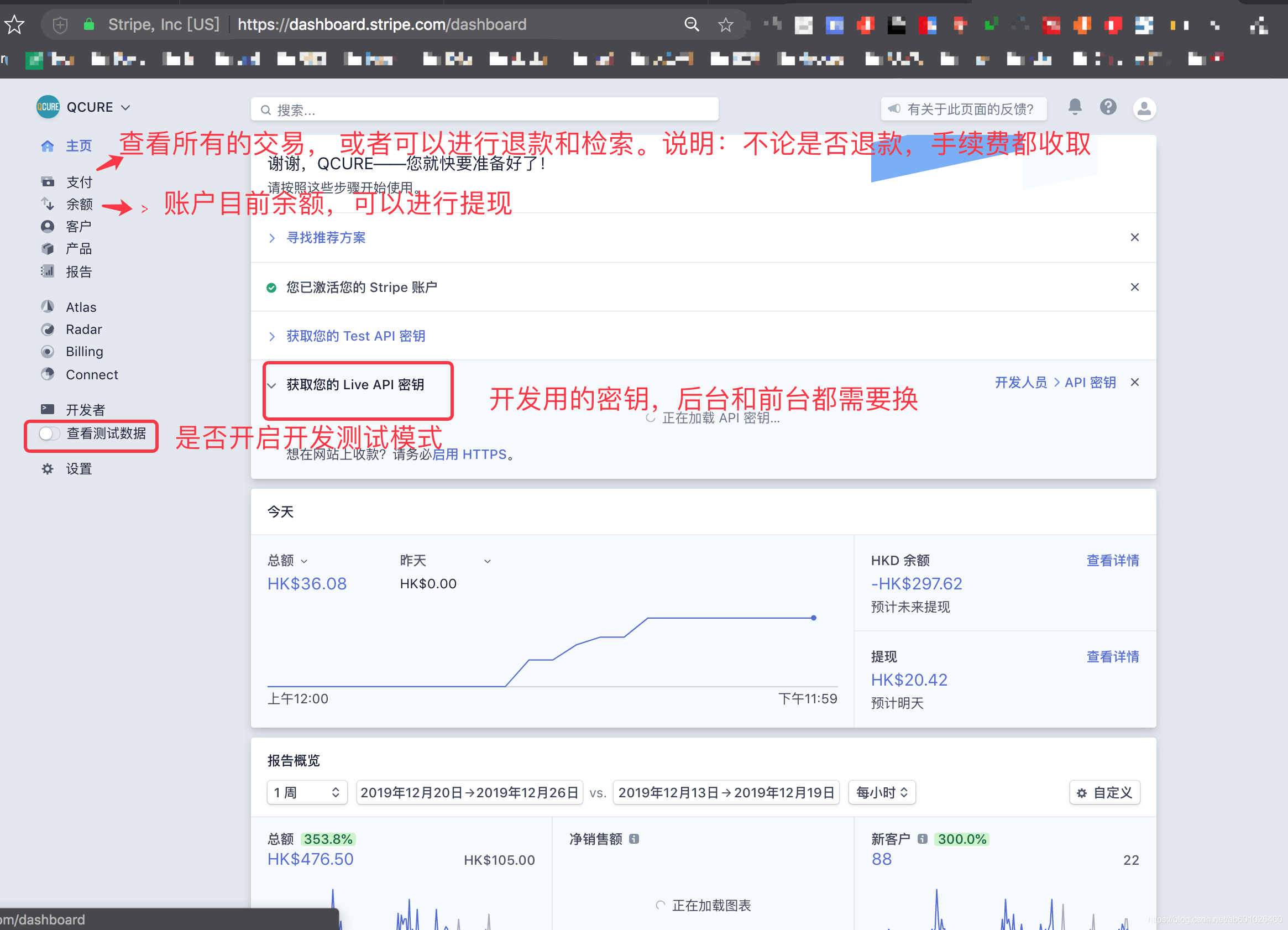Expand 寻找推荐方案 step

tap(326, 237)
